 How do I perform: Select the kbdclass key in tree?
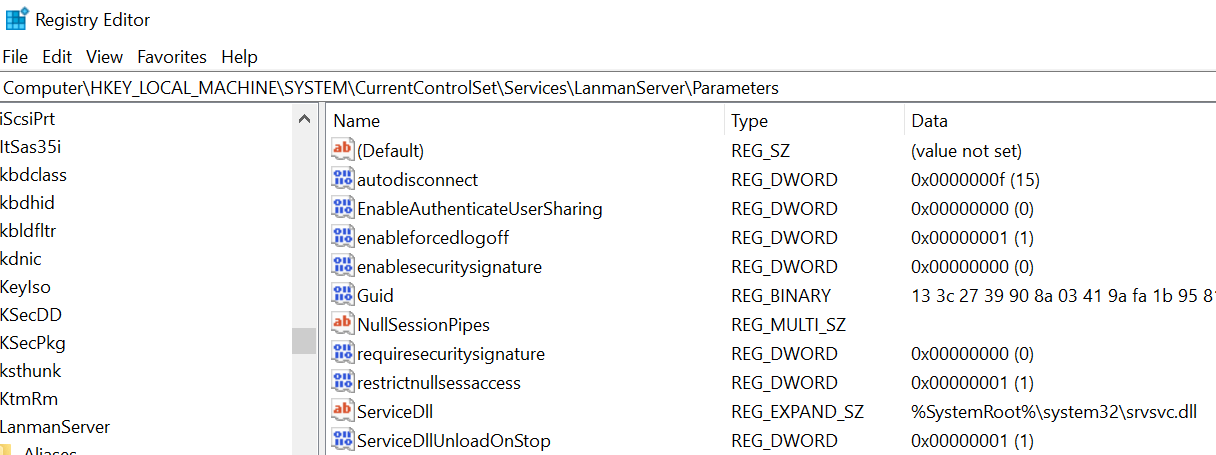(x=34, y=174)
